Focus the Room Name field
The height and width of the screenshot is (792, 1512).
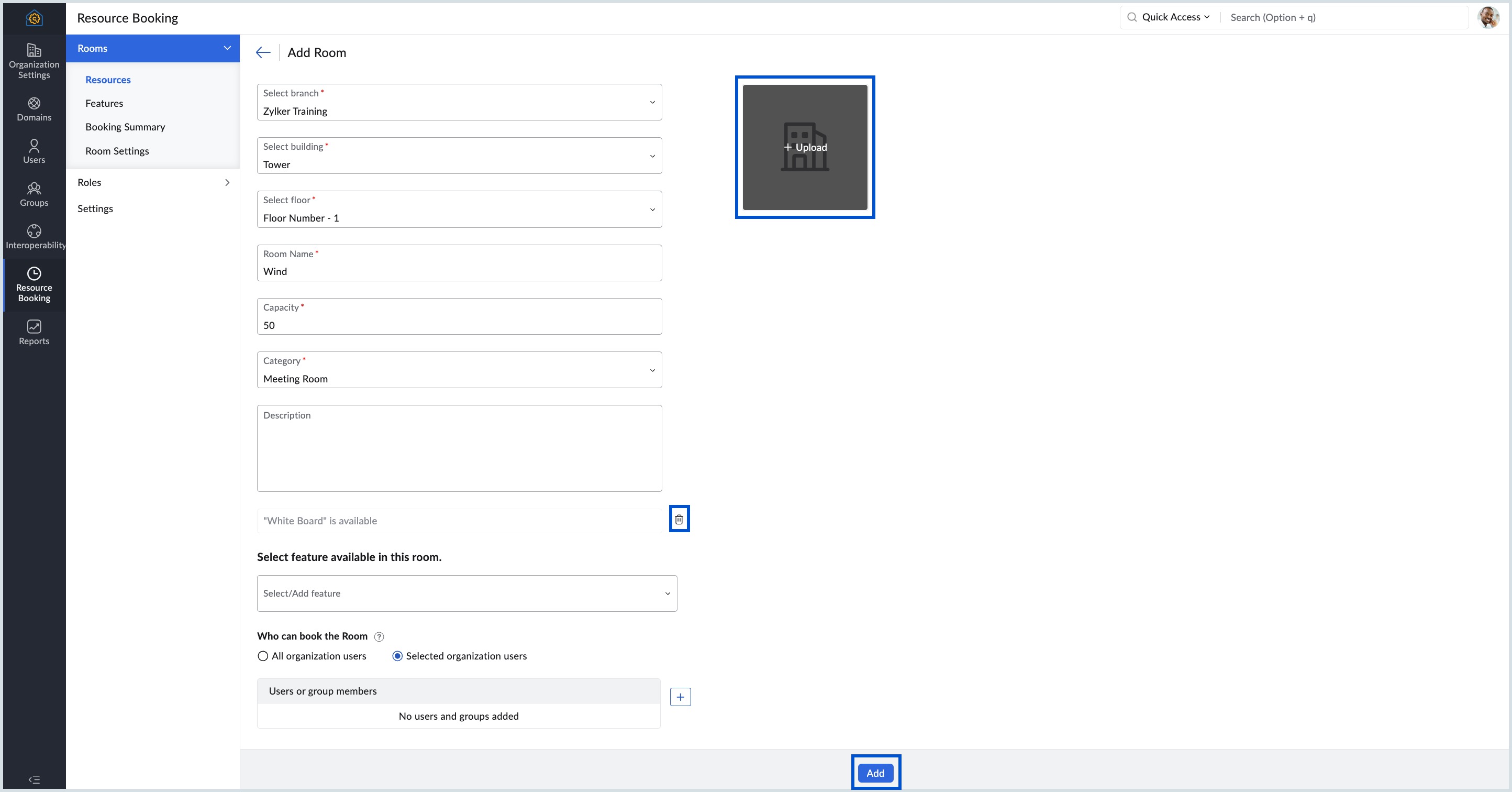[460, 263]
